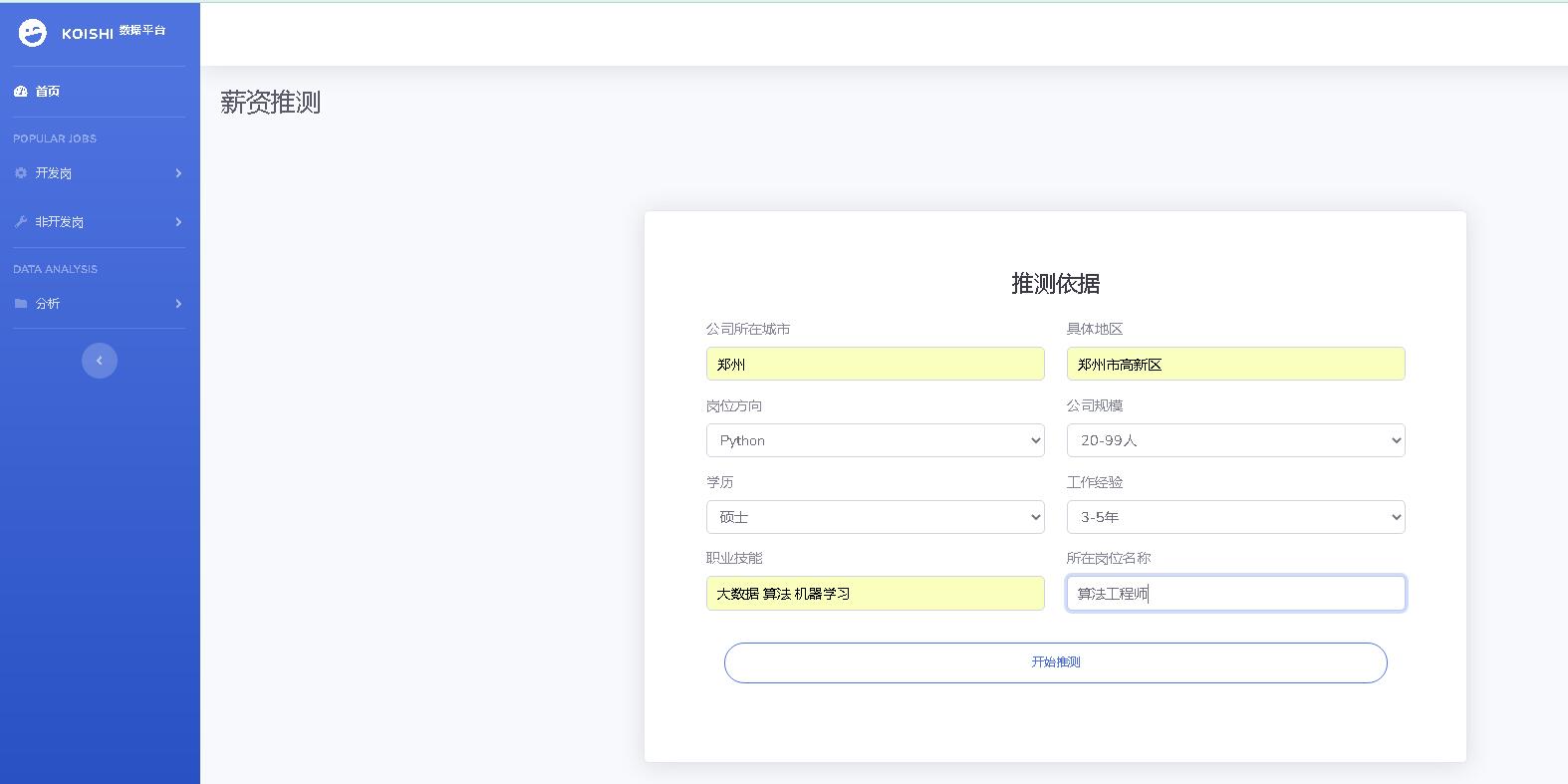Click the KOISHI logo icon
The height and width of the screenshot is (784, 1568).
click(33, 33)
